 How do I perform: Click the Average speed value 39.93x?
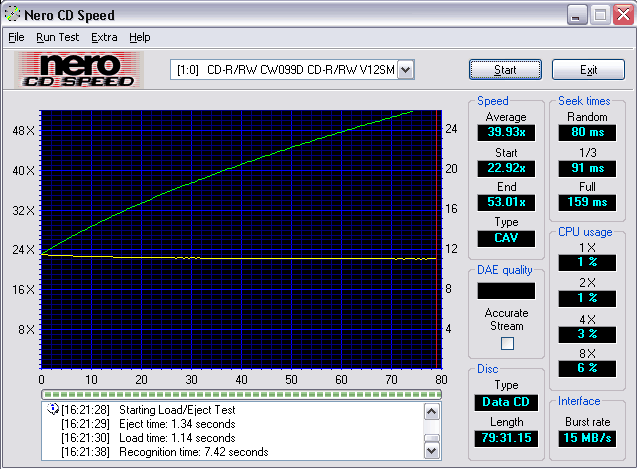(x=506, y=132)
